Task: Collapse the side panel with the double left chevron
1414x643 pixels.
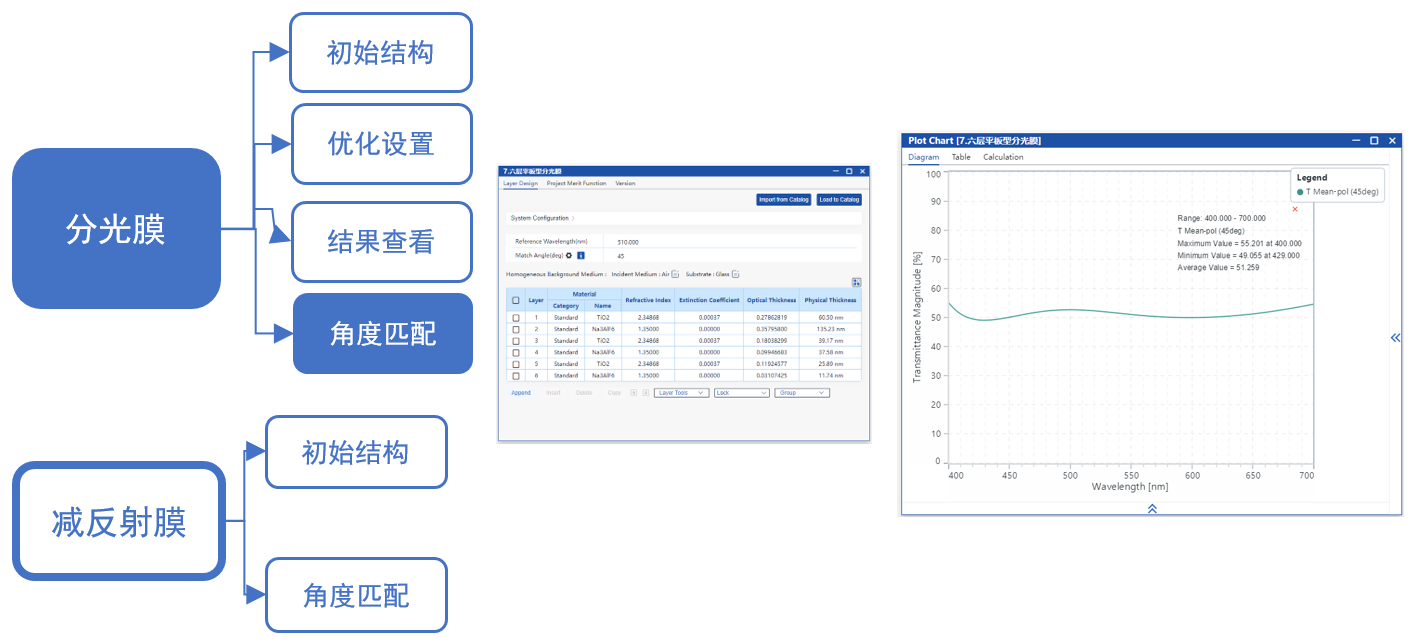Action: click(1395, 338)
